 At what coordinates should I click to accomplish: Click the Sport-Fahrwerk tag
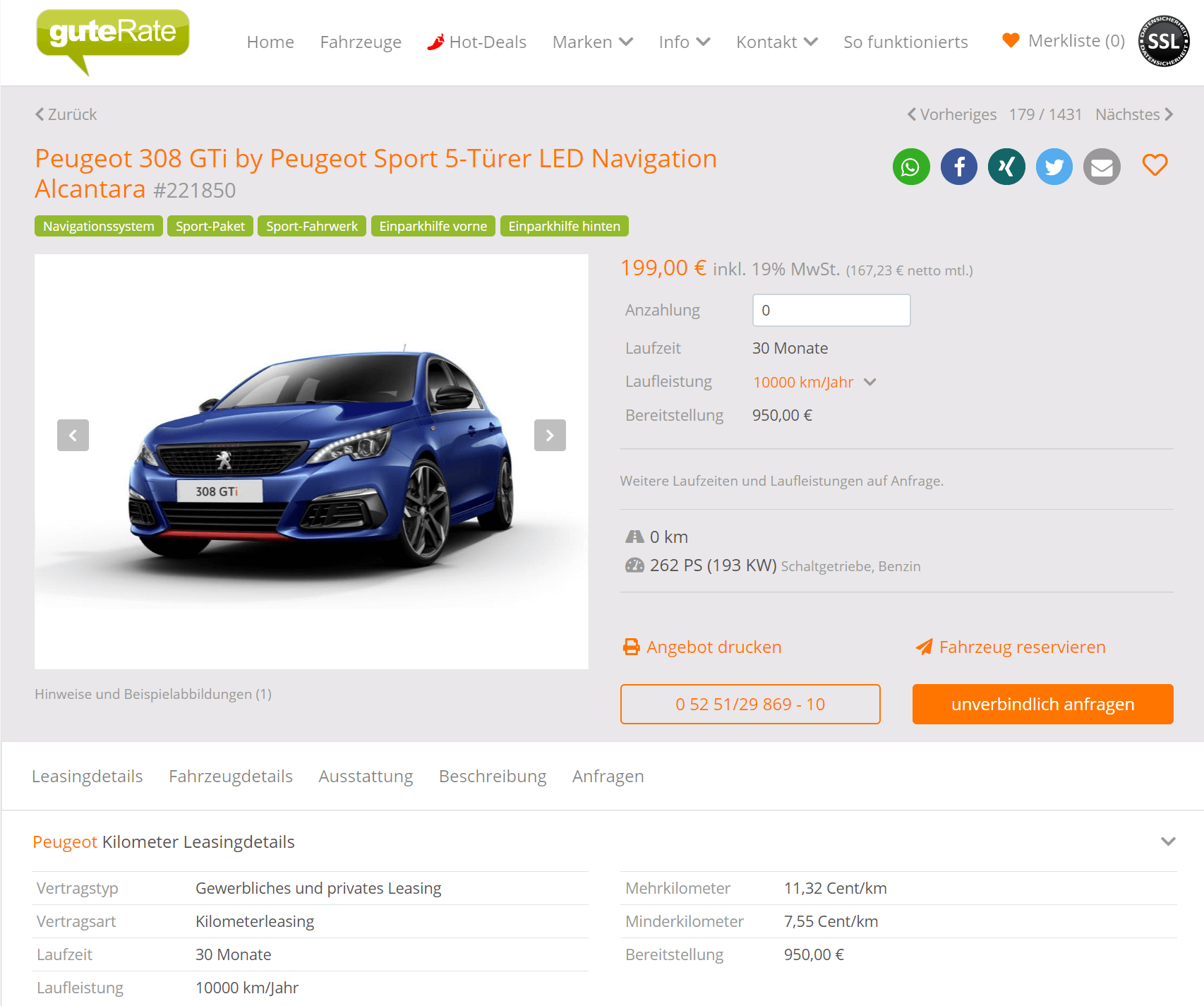tap(312, 226)
